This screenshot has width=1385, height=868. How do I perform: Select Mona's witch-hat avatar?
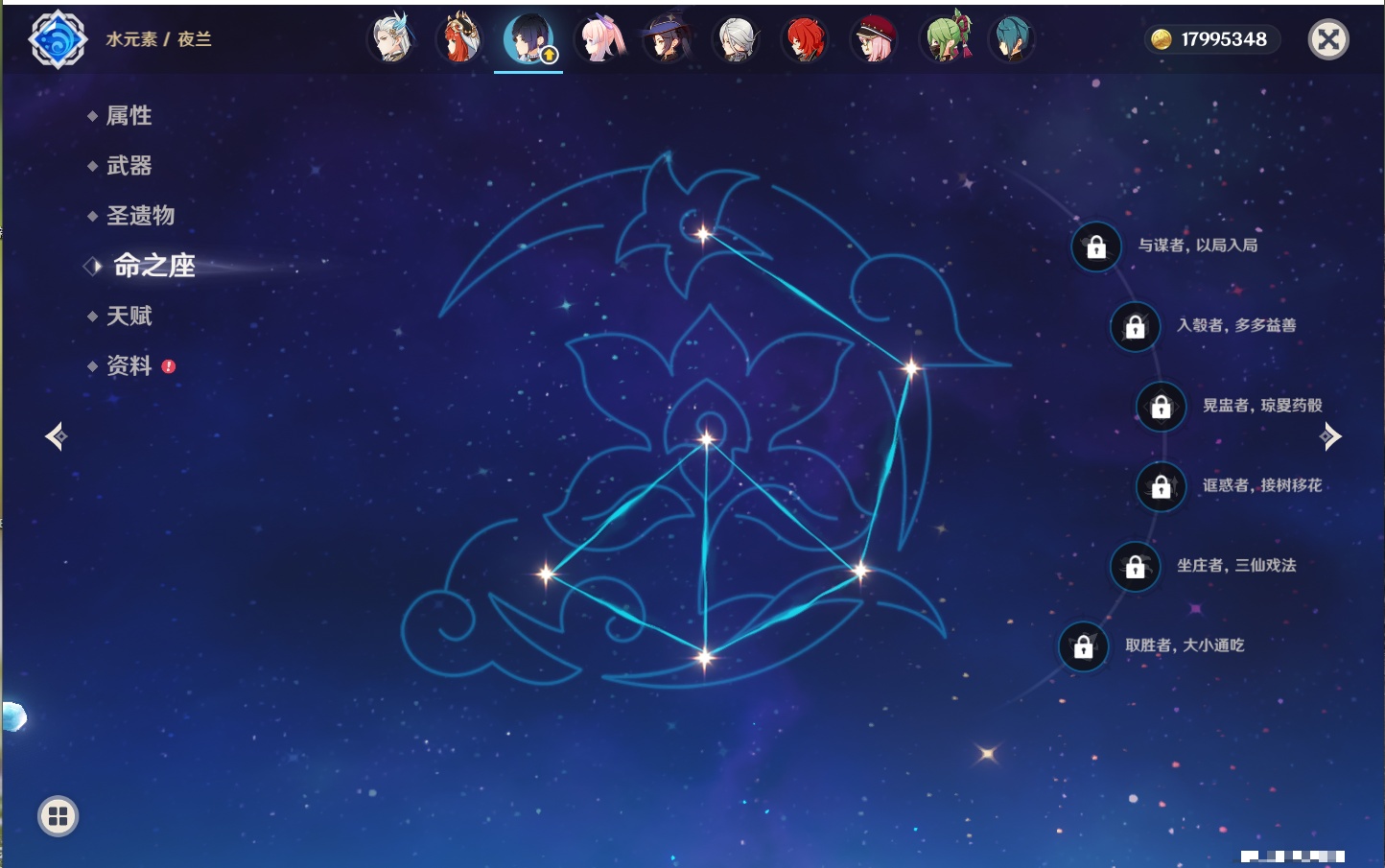click(668, 39)
